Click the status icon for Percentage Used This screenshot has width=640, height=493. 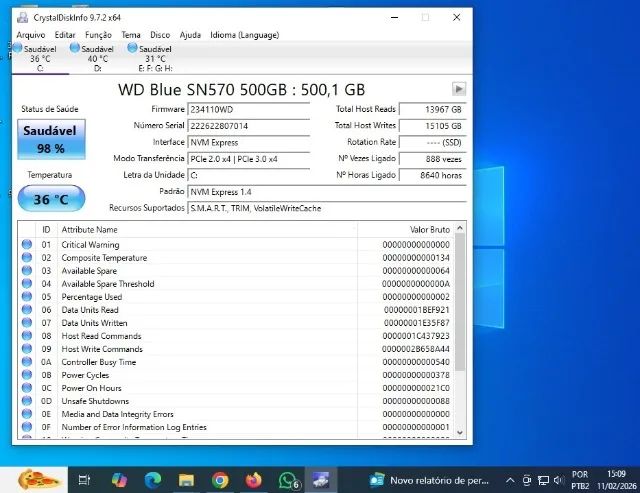point(27,297)
